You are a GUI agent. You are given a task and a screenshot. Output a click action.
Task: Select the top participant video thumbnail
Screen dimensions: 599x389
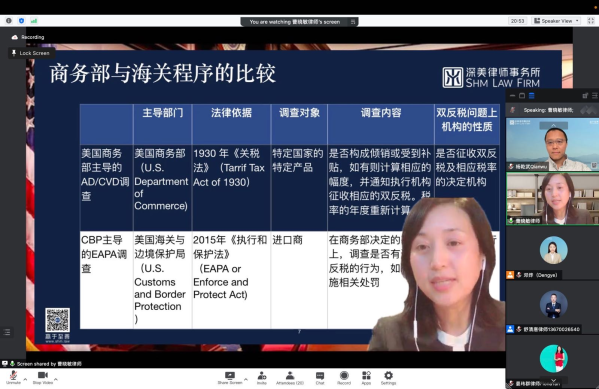click(x=552, y=144)
